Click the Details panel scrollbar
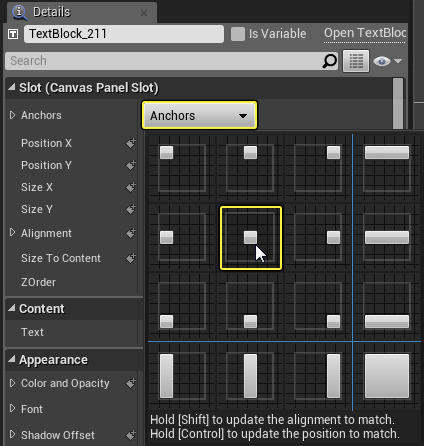The height and width of the screenshot is (446, 424). point(398,103)
